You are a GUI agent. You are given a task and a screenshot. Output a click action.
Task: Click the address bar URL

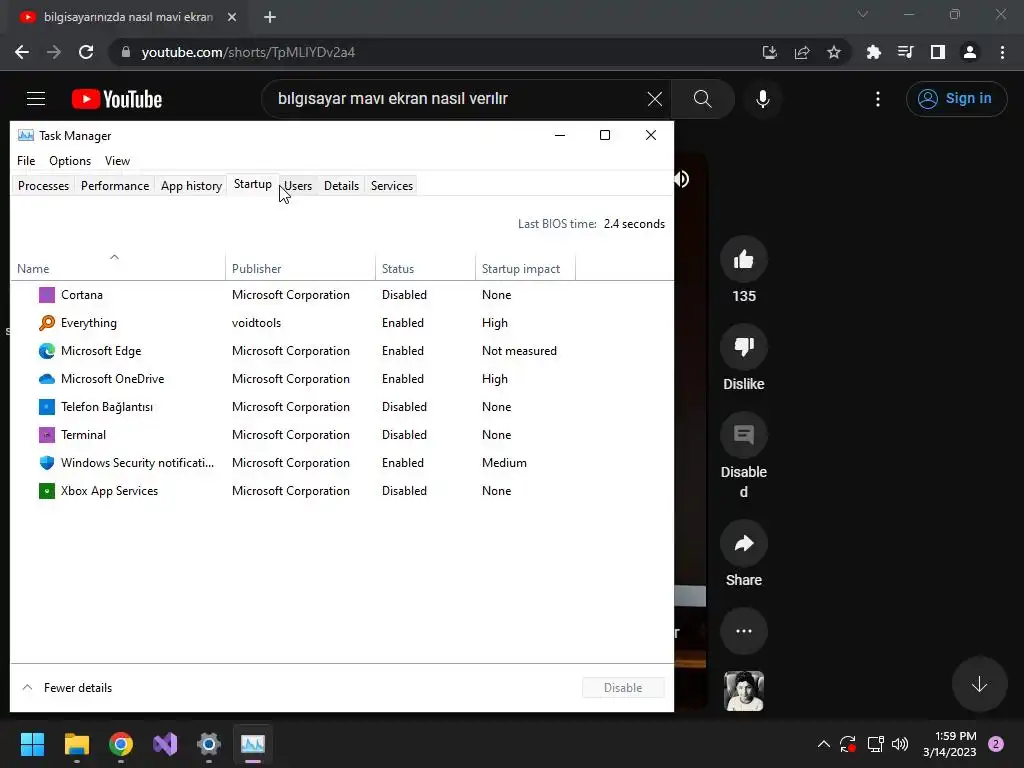tap(248, 52)
